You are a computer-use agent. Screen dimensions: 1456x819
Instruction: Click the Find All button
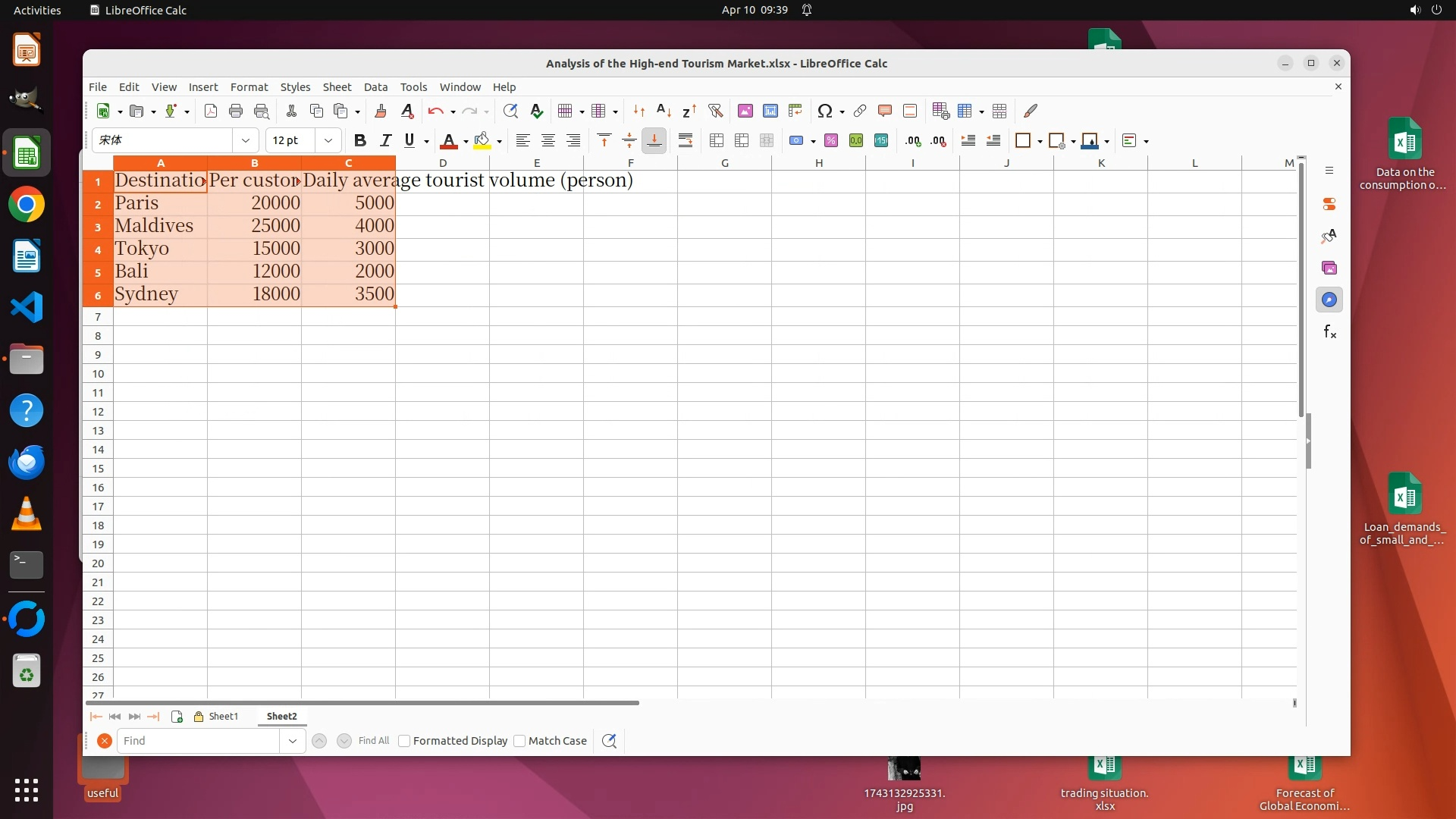373,741
